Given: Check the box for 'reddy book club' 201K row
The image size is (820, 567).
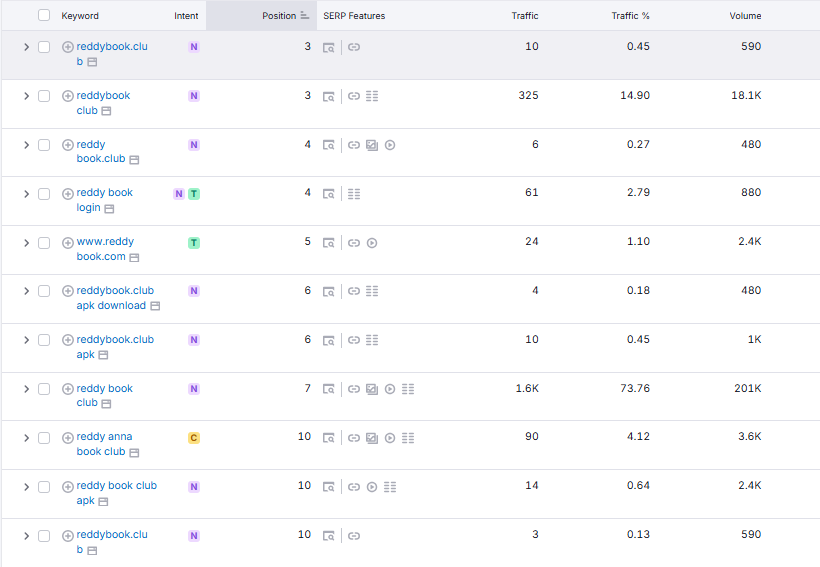Looking at the screenshot, I should point(44,389).
